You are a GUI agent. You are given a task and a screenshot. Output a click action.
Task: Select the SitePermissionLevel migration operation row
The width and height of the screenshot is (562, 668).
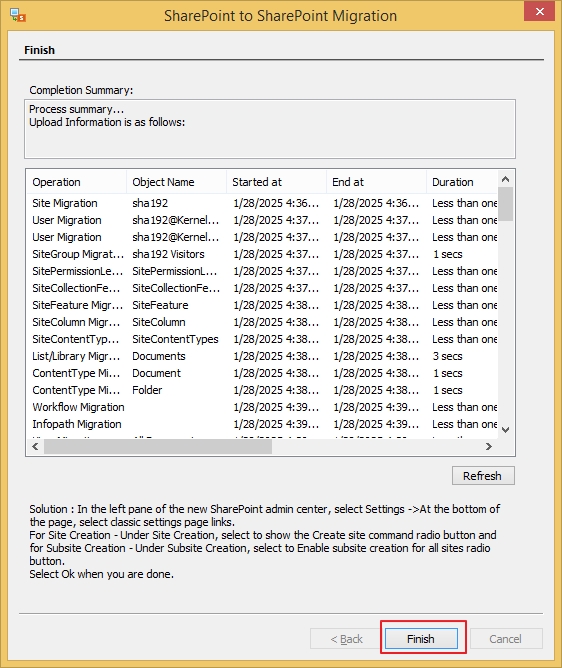click(x=262, y=271)
